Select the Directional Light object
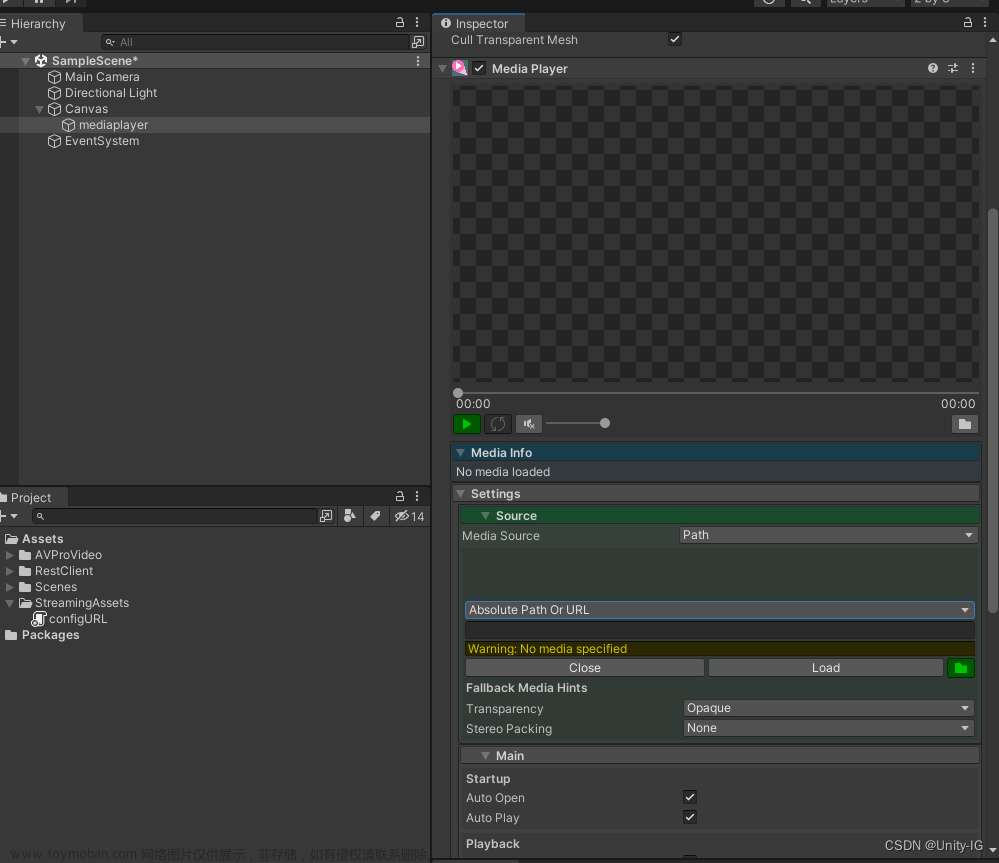The width and height of the screenshot is (999, 863). click(111, 93)
